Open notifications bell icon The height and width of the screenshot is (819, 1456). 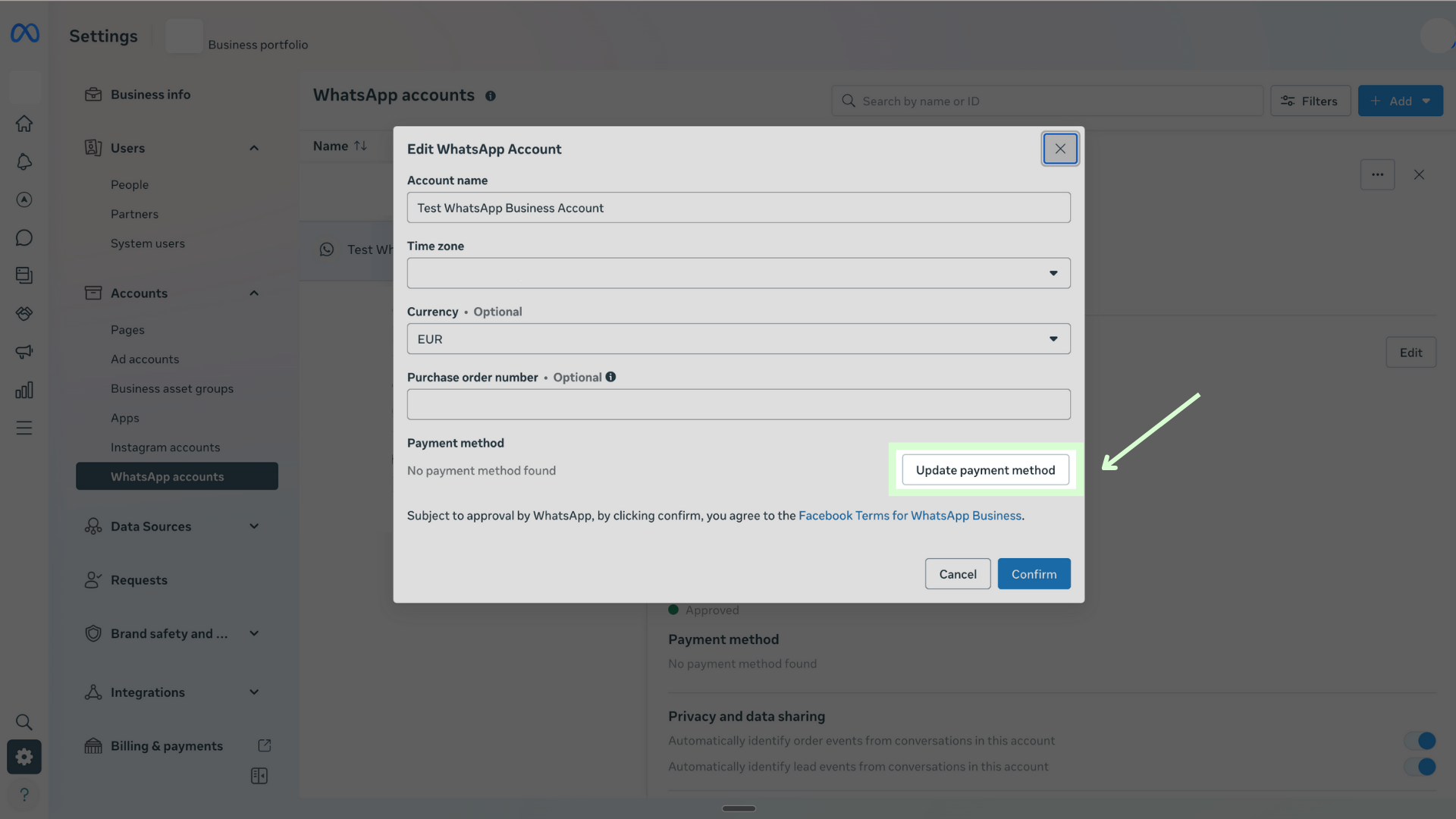tap(24, 162)
